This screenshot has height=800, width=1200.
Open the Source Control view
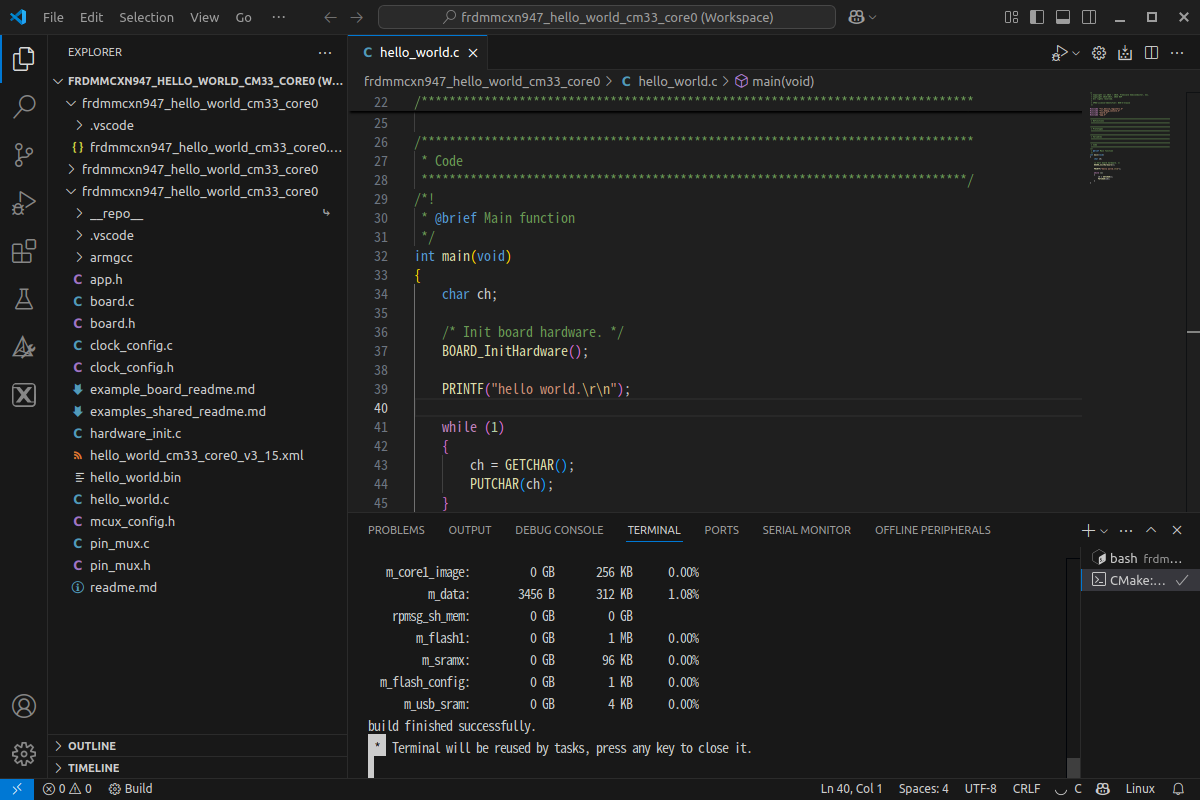pyautogui.click(x=23, y=155)
